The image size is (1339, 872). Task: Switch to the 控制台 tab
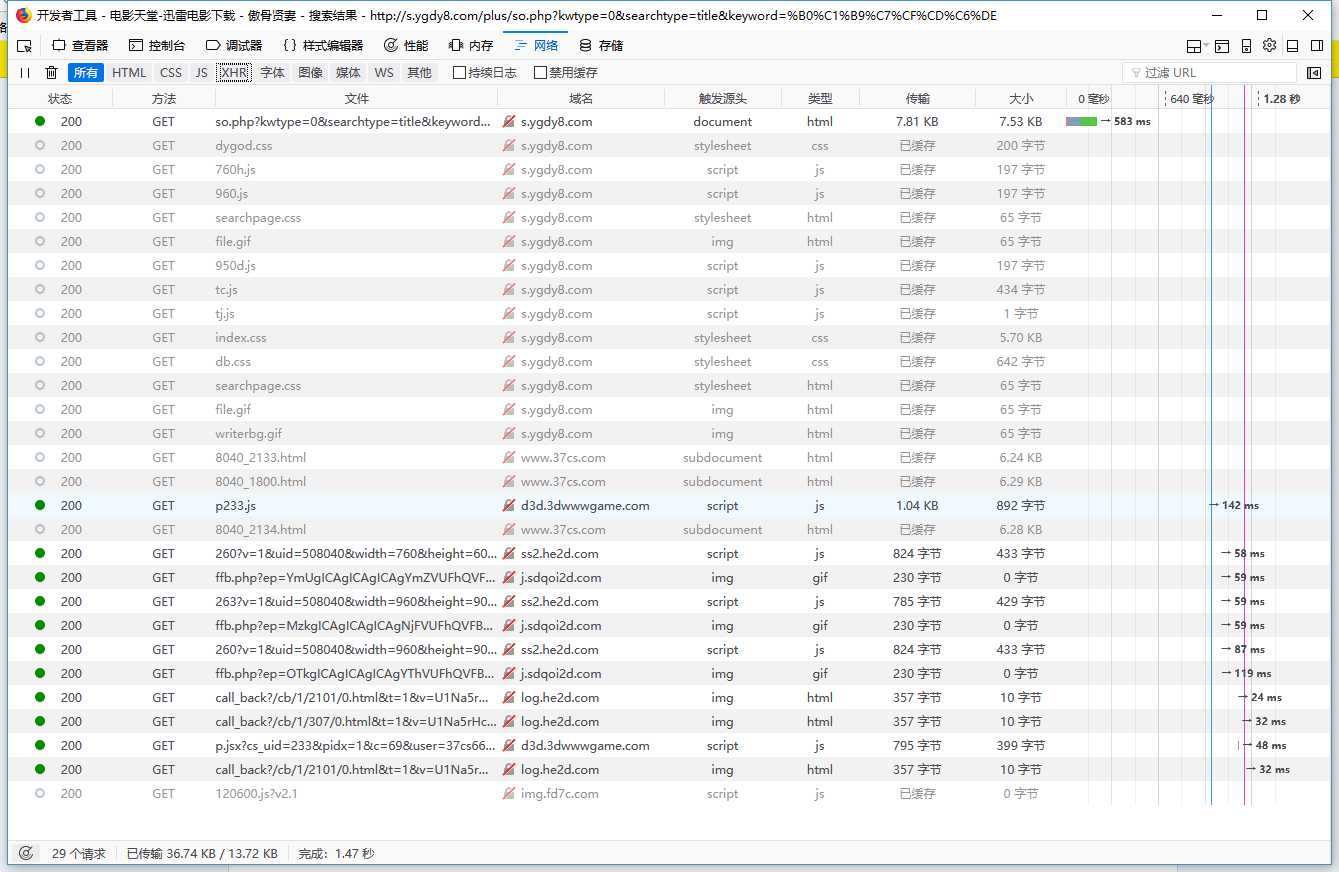(x=157, y=46)
